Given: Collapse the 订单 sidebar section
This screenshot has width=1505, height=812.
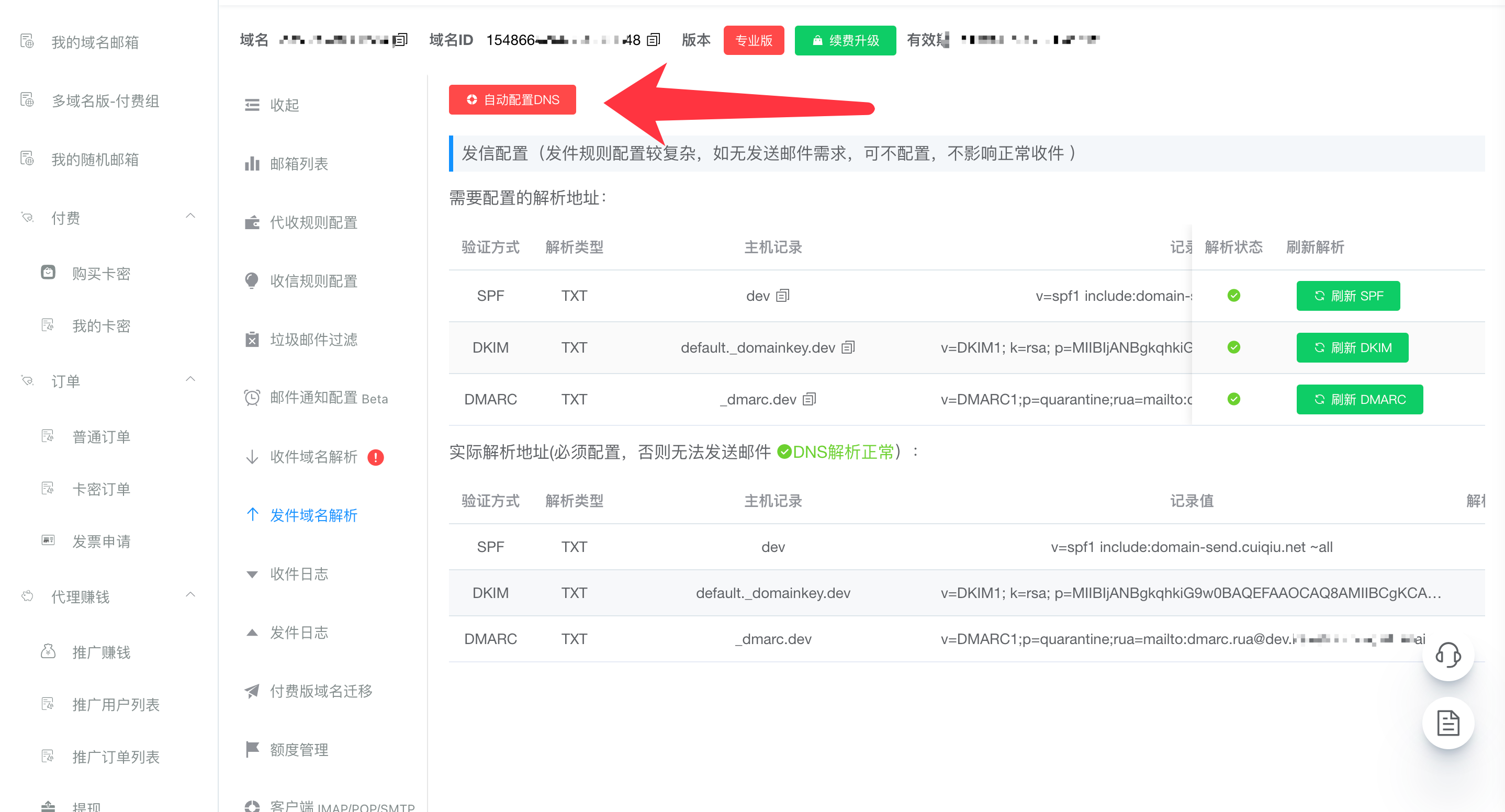Looking at the screenshot, I should 190,380.
